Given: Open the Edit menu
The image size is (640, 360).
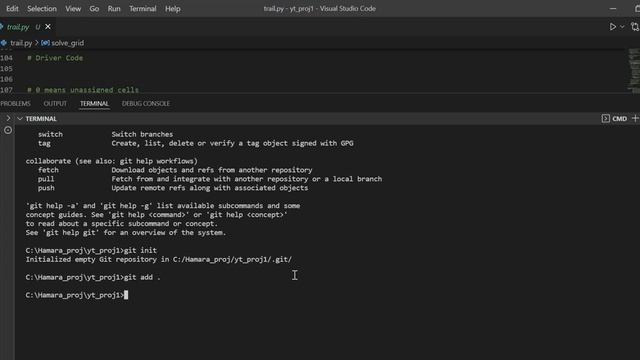Looking at the screenshot, I should tap(12, 9).
